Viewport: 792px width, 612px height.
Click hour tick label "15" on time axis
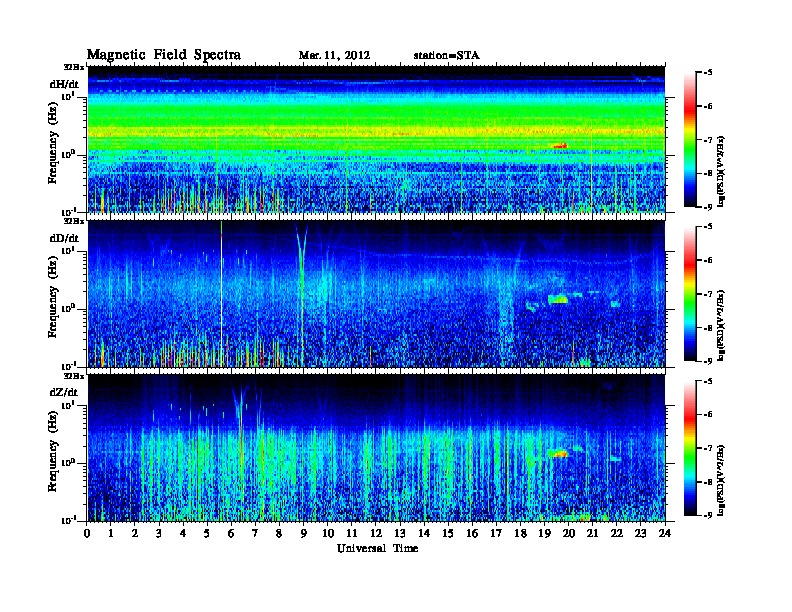(448, 534)
